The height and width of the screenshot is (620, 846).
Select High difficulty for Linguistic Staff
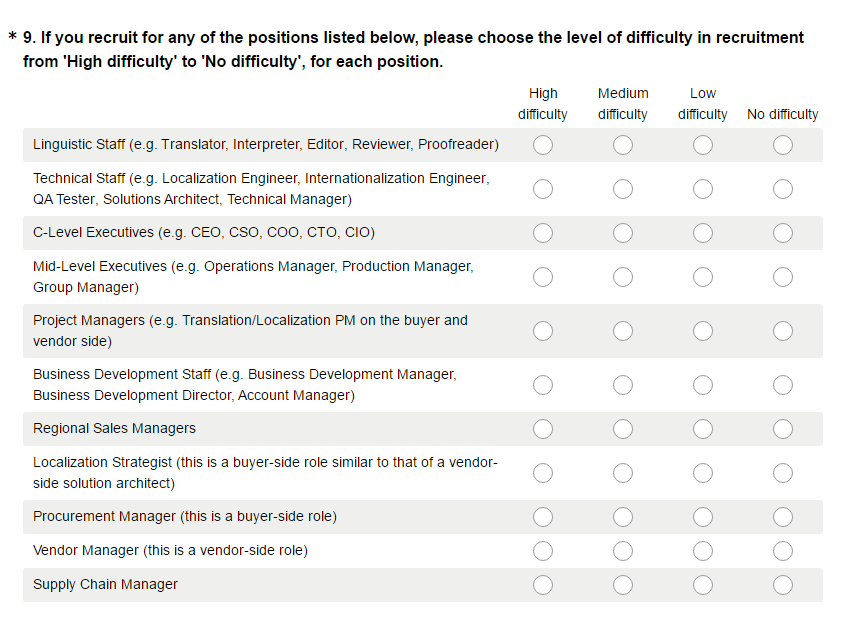(x=543, y=145)
